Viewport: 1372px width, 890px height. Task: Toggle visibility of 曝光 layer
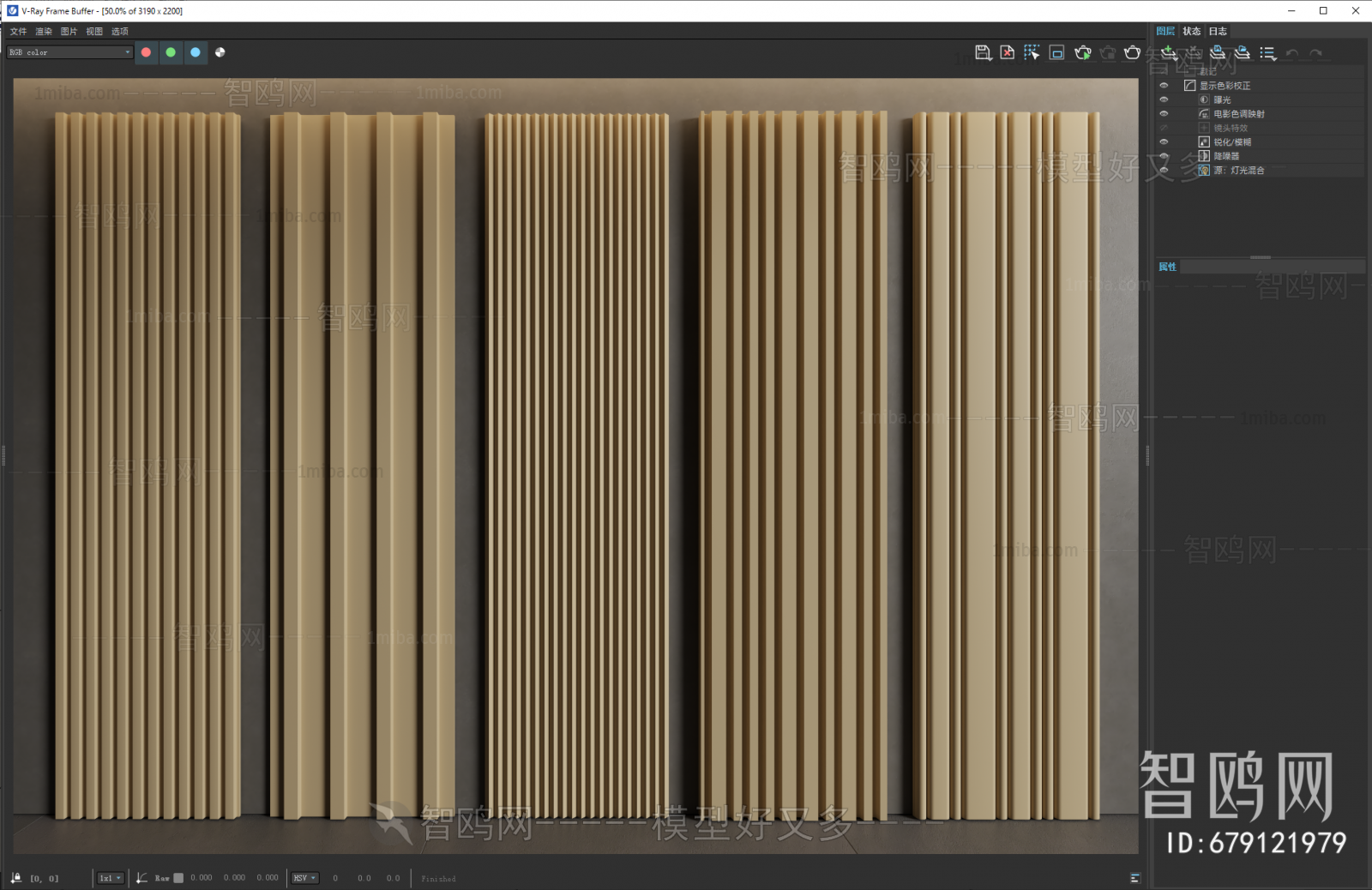coord(1164,99)
